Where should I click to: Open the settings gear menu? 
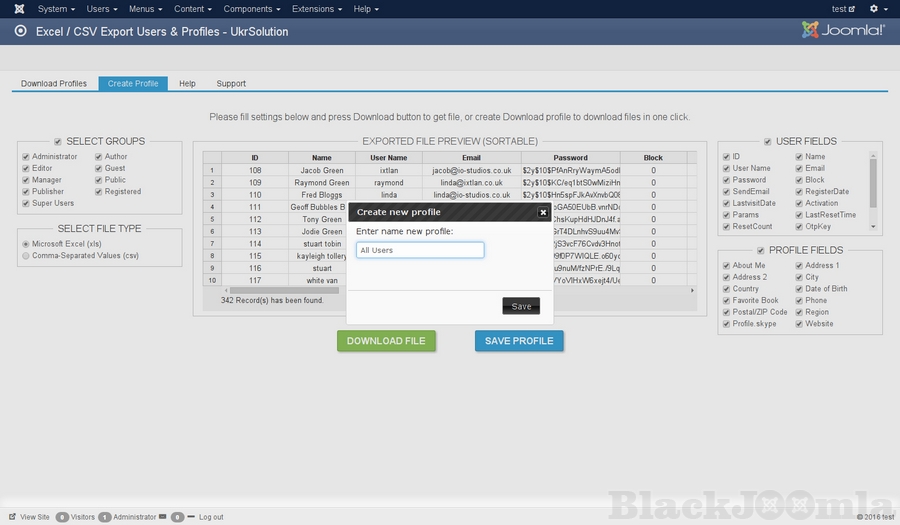pos(876,9)
